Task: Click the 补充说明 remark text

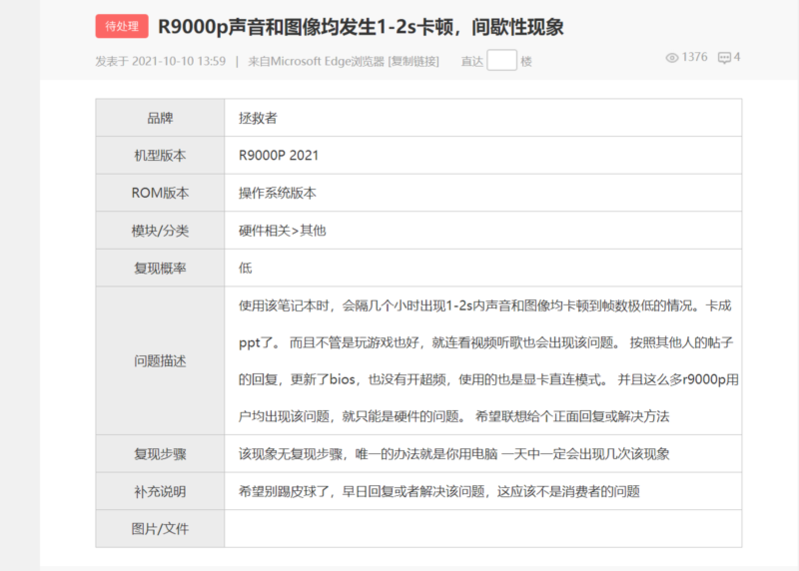Action: tap(438, 491)
